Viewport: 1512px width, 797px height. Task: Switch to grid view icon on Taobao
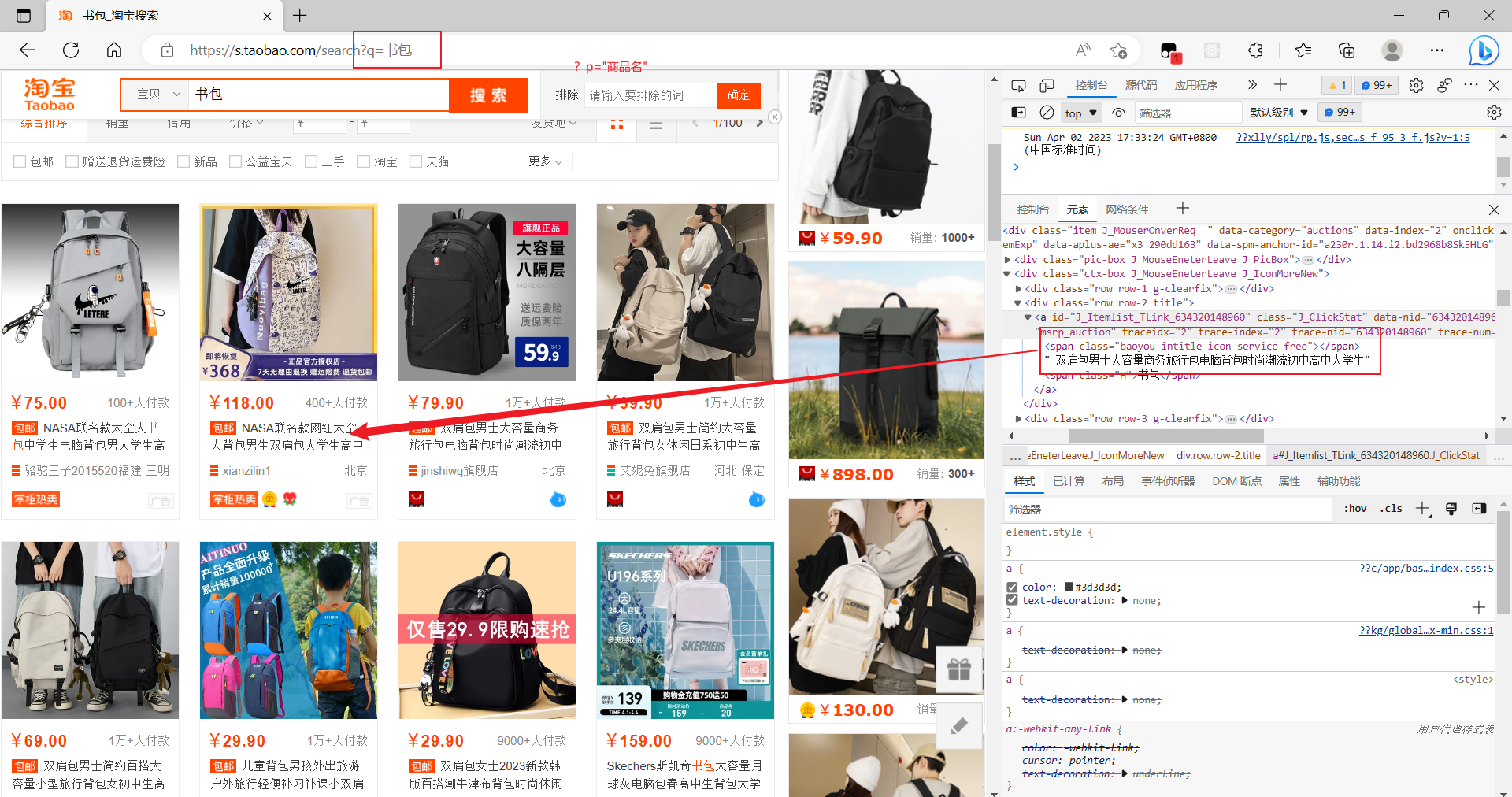tap(617, 124)
